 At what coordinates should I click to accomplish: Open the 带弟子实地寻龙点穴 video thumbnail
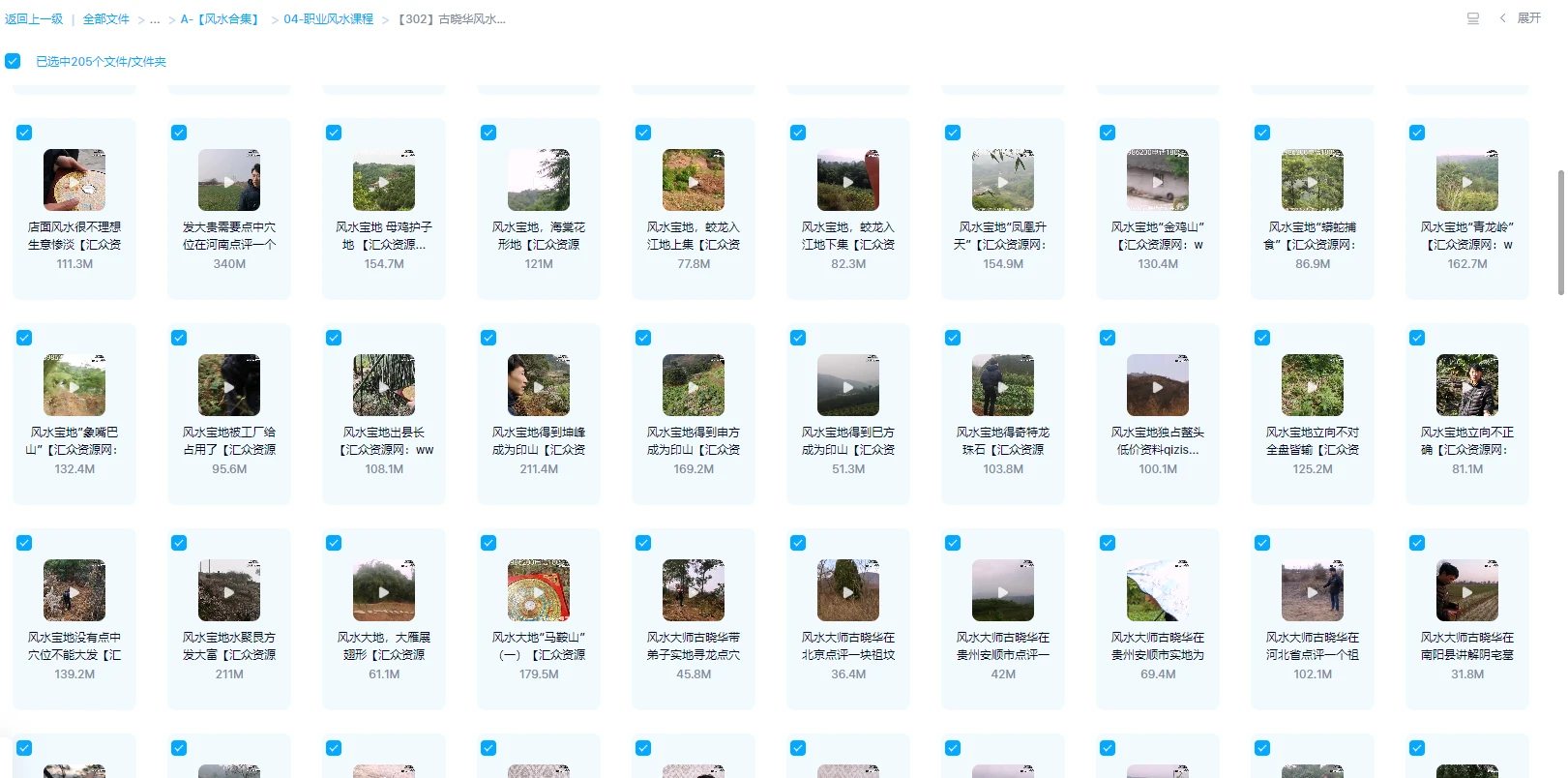pos(694,590)
